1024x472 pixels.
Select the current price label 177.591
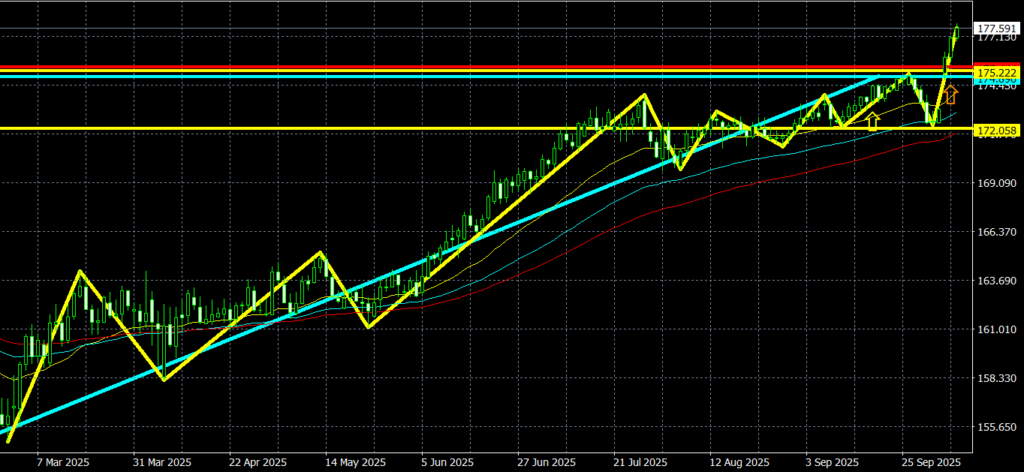[x=997, y=28]
